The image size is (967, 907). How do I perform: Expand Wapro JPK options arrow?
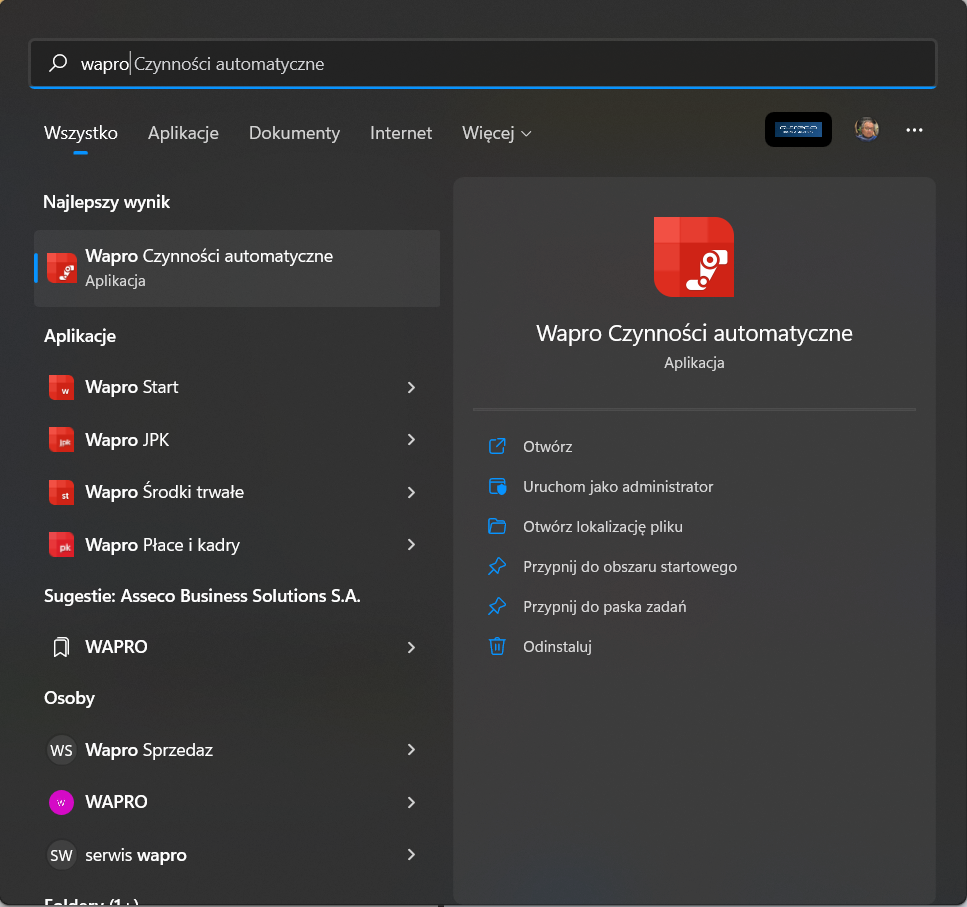411,440
